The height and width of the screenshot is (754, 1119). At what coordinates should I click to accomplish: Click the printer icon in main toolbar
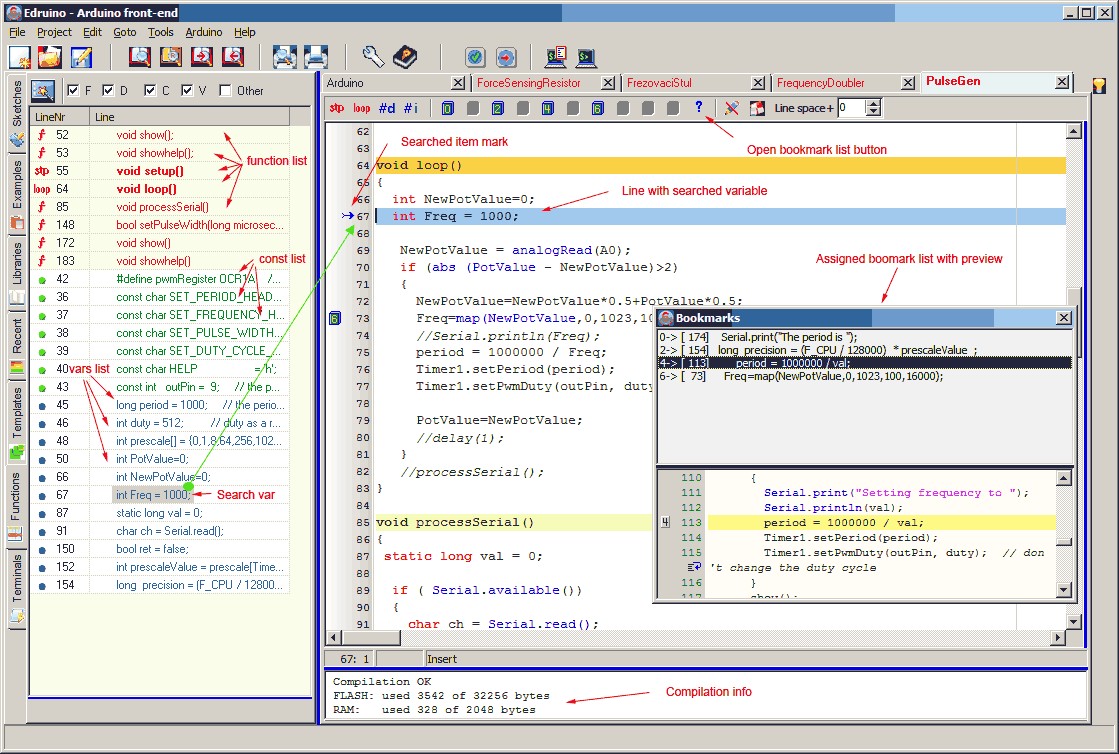click(316, 57)
